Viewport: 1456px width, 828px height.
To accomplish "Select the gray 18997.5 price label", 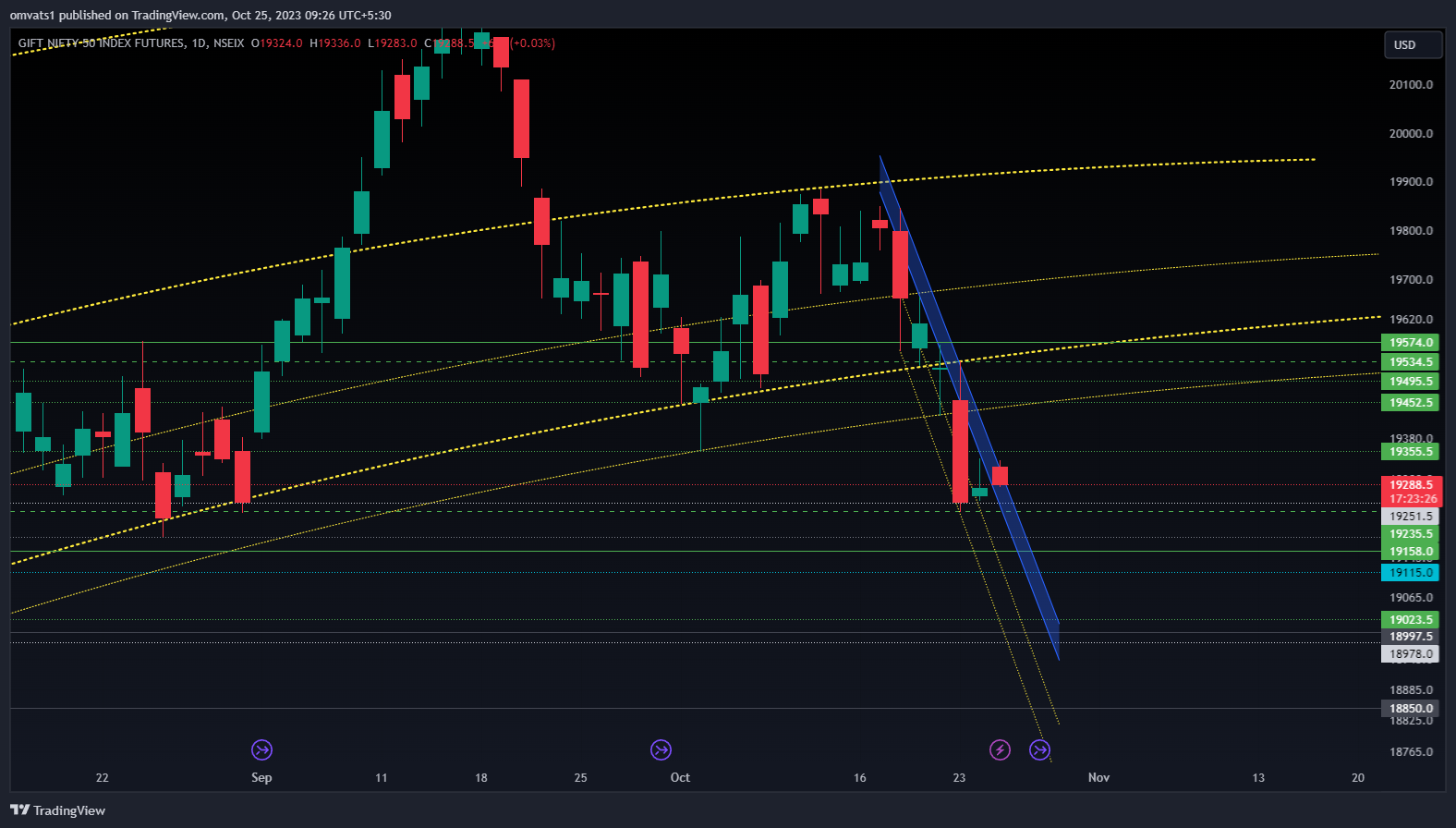I will (1410, 637).
